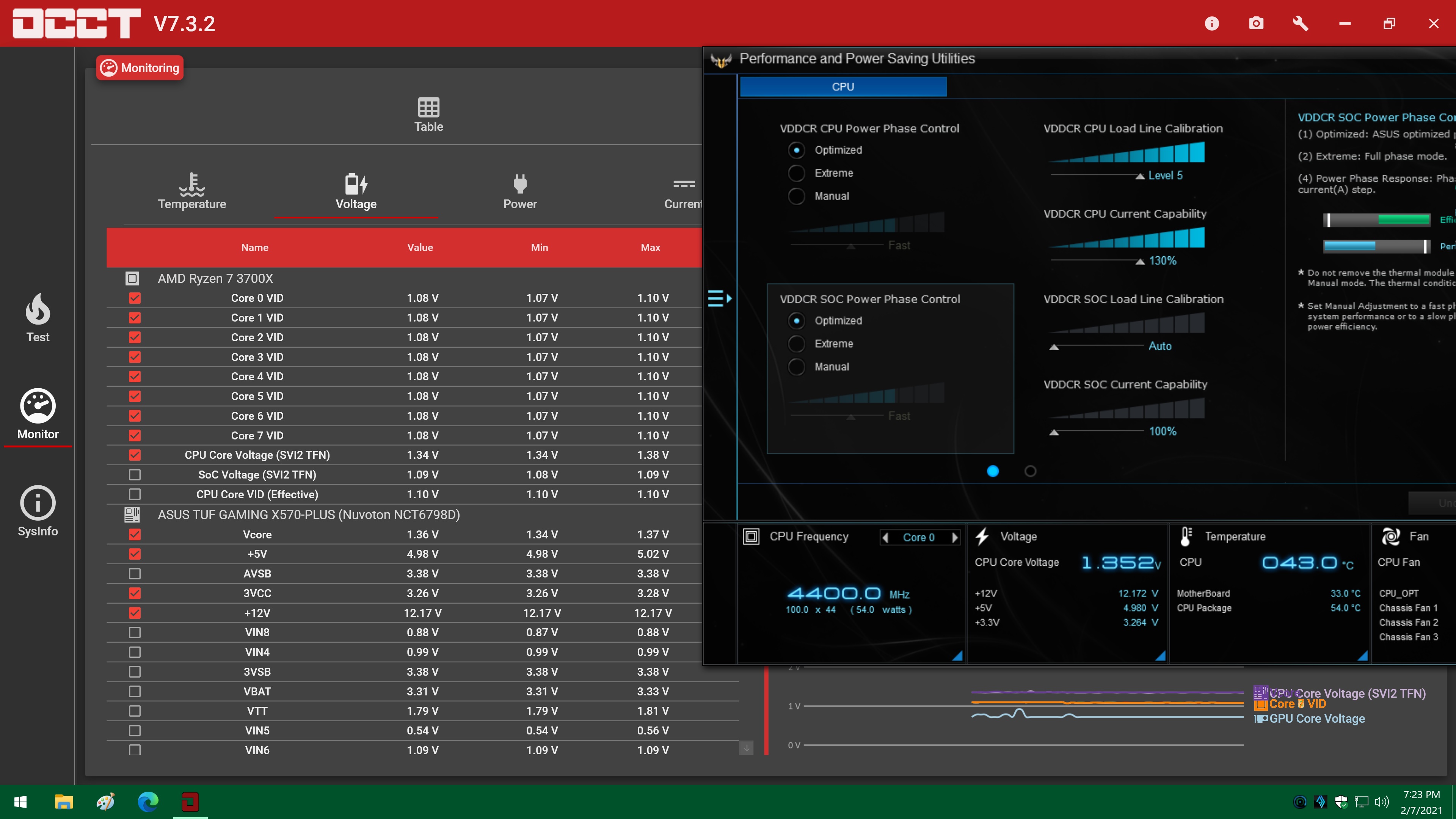
Task: Switch to the Temperature tab
Action: click(191, 191)
